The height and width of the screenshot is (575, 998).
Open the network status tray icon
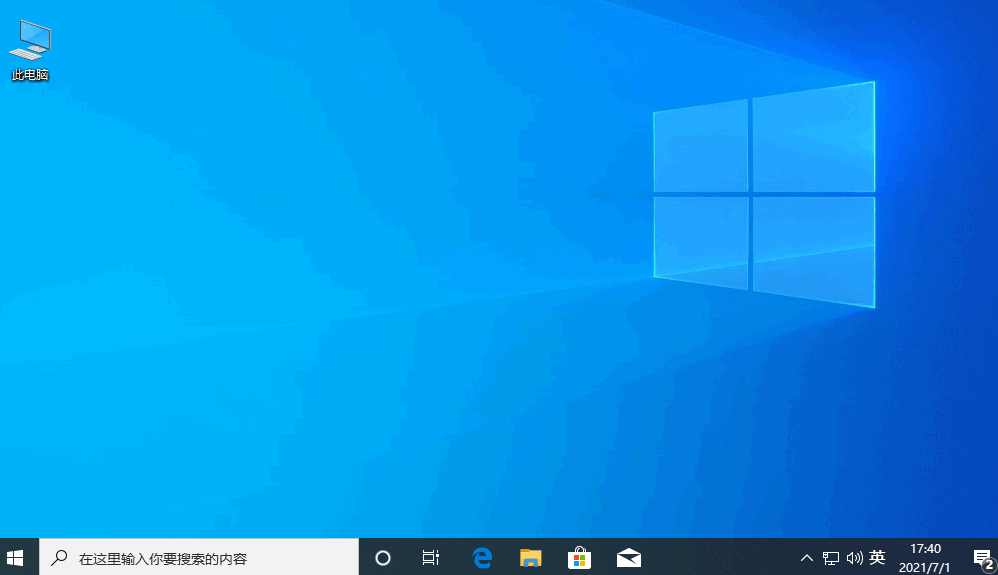click(831, 558)
